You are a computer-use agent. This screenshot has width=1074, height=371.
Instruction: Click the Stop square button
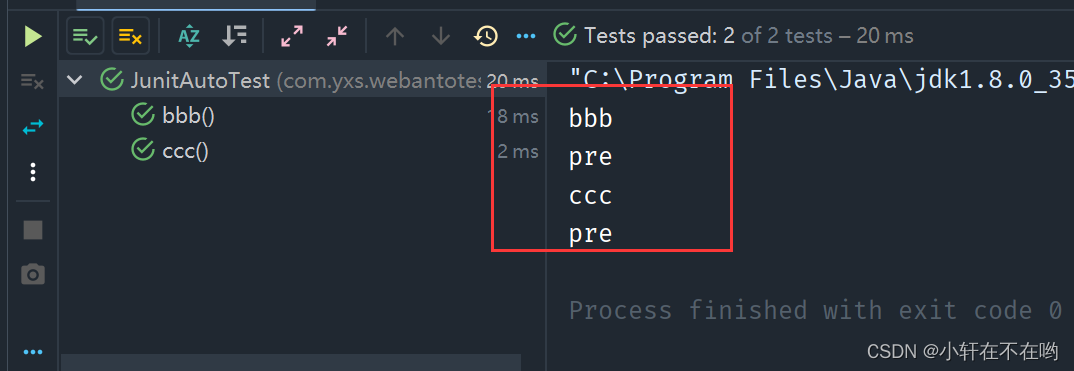coord(32,230)
